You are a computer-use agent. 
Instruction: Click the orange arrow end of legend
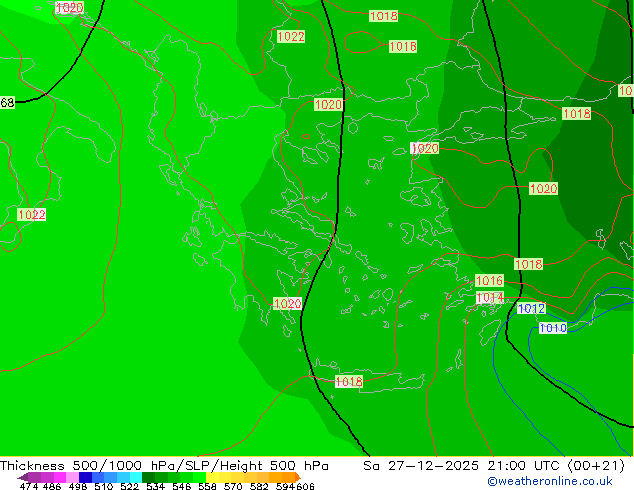pyautogui.click(x=298, y=477)
